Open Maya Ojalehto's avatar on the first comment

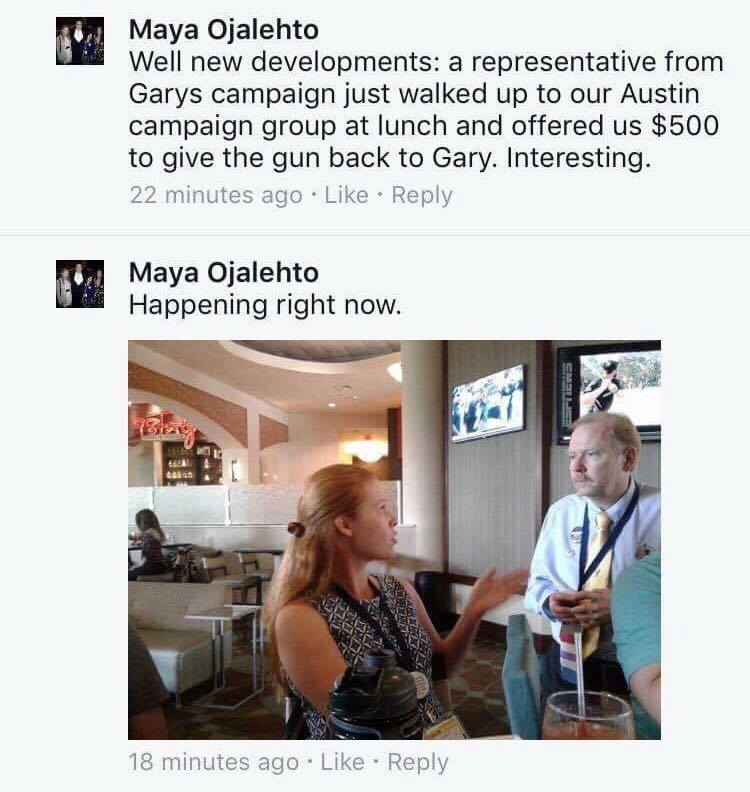(80, 41)
